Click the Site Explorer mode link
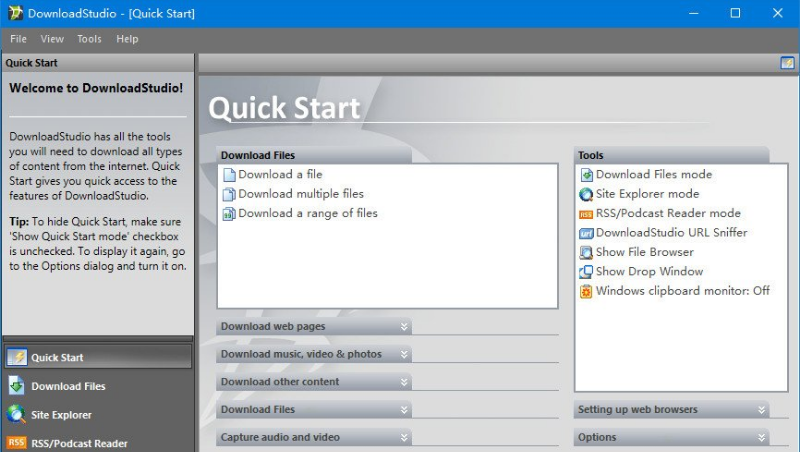 [x=647, y=194]
